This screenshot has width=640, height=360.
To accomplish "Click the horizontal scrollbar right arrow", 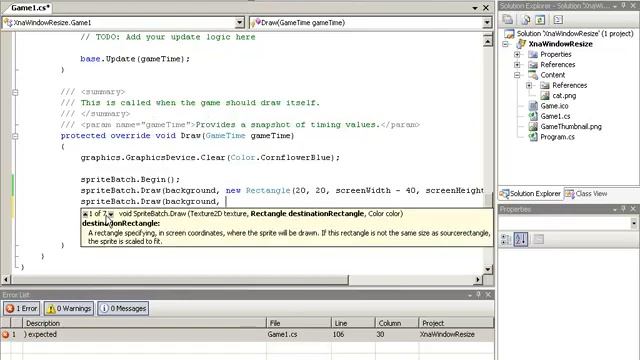I will (x=478, y=280).
